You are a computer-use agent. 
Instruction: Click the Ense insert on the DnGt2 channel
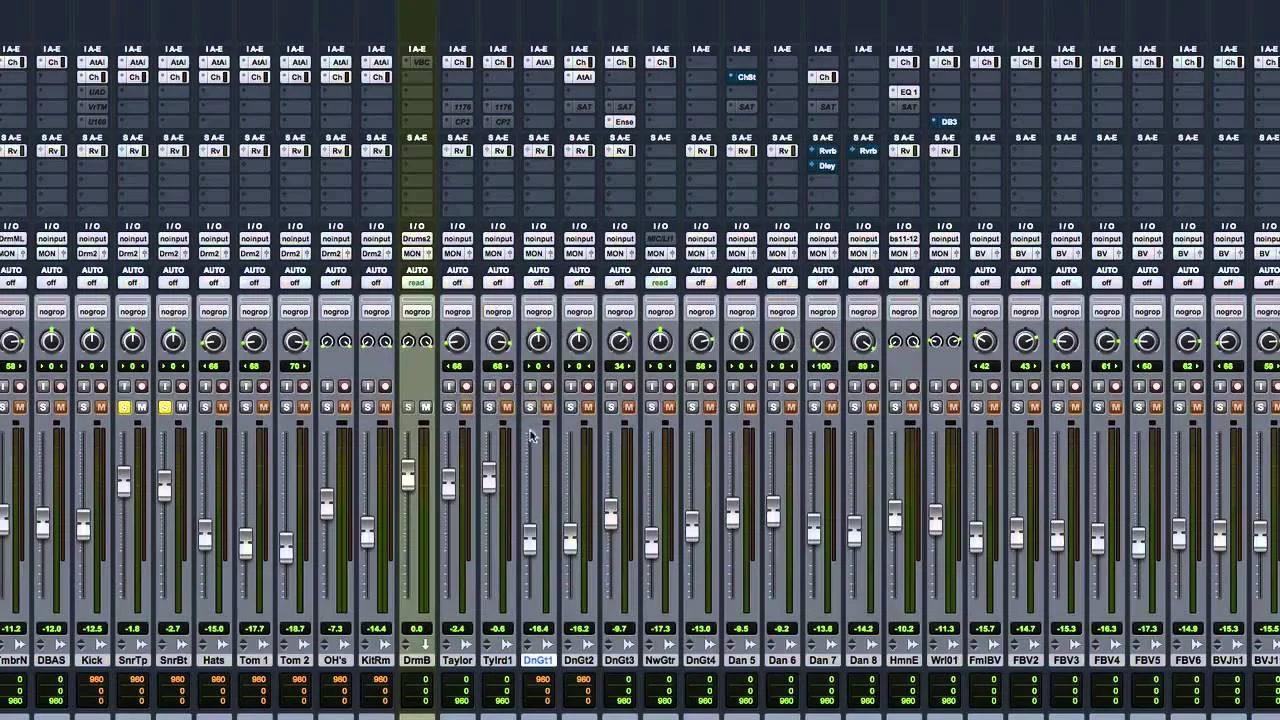pos(621,121)
